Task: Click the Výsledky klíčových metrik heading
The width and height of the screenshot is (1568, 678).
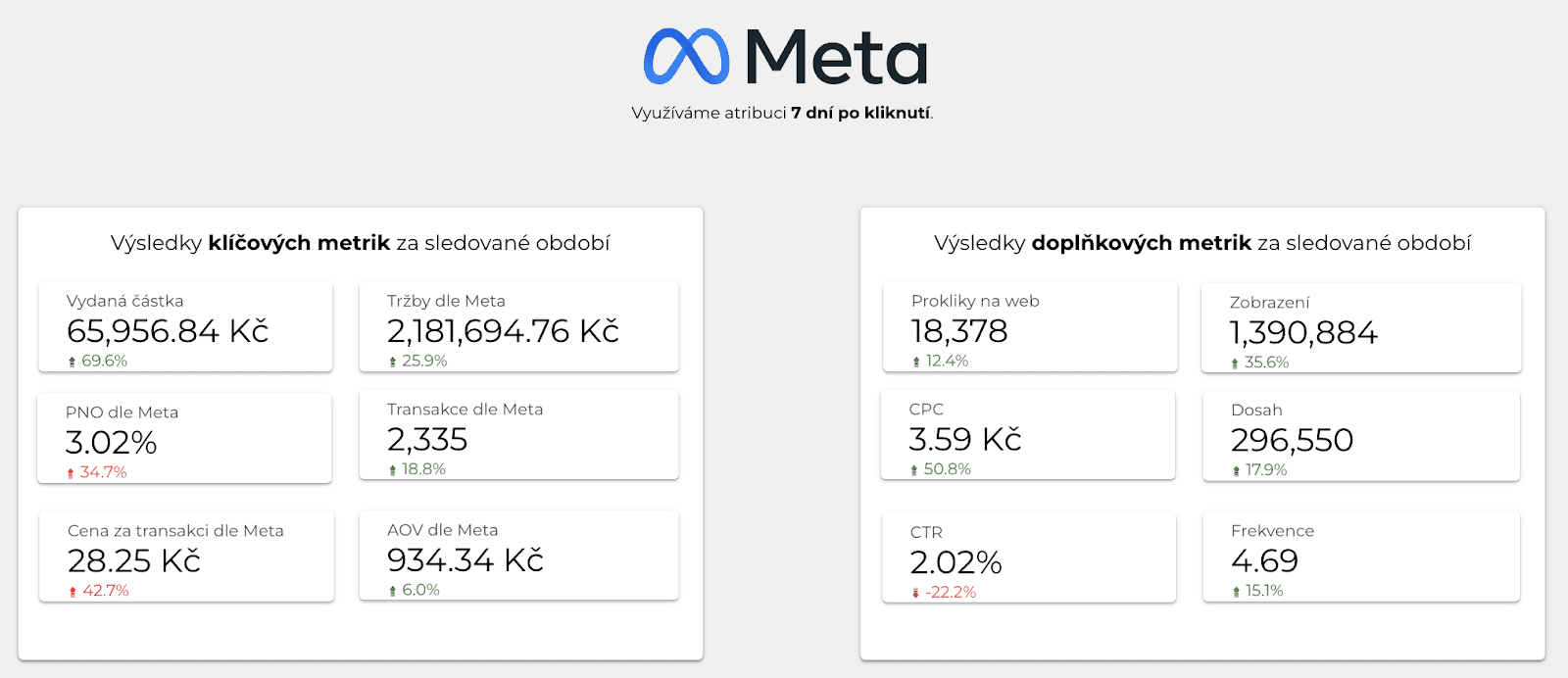Action: click(361, 243)
